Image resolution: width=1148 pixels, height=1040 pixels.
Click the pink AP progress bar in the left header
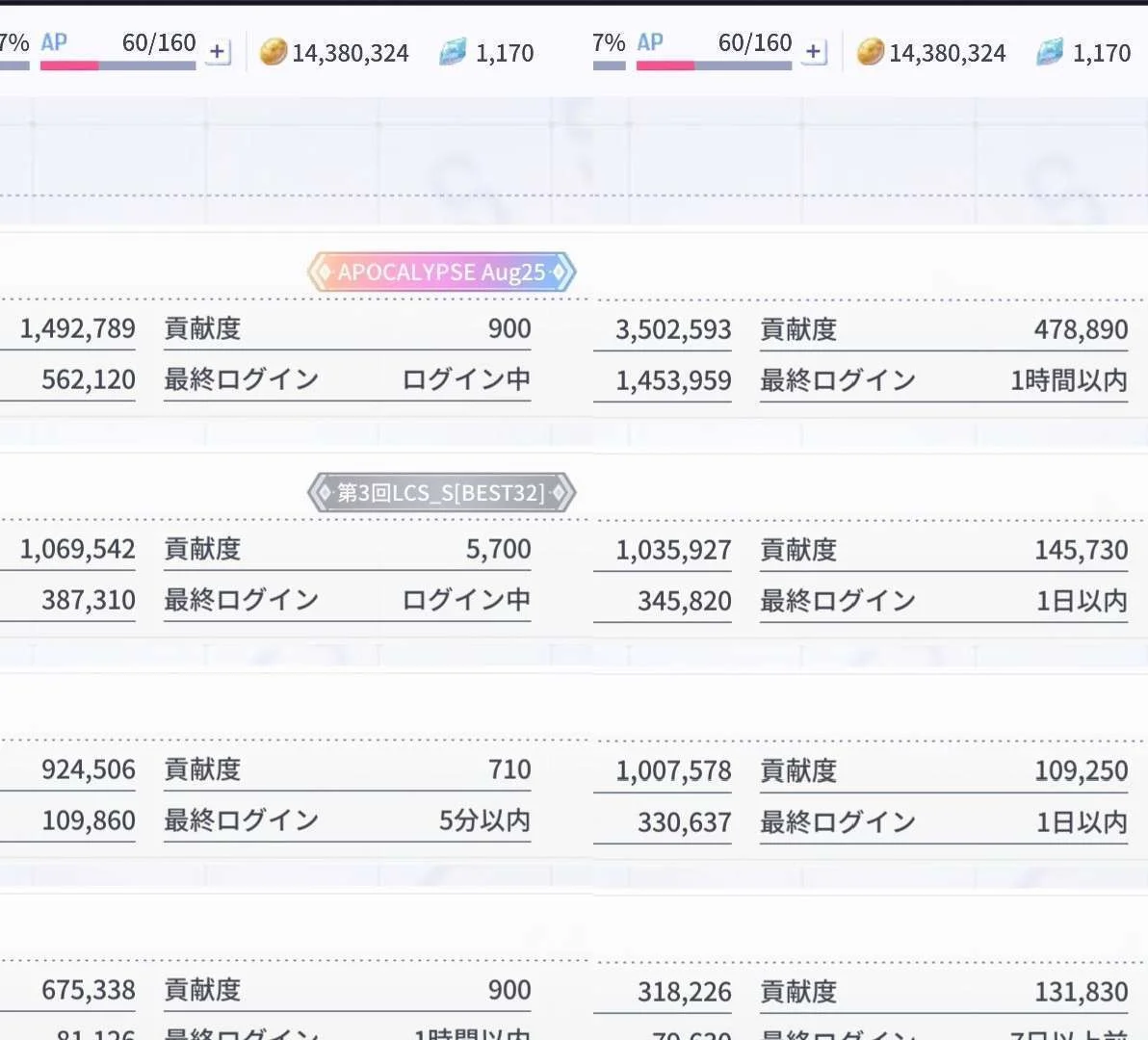69,65
